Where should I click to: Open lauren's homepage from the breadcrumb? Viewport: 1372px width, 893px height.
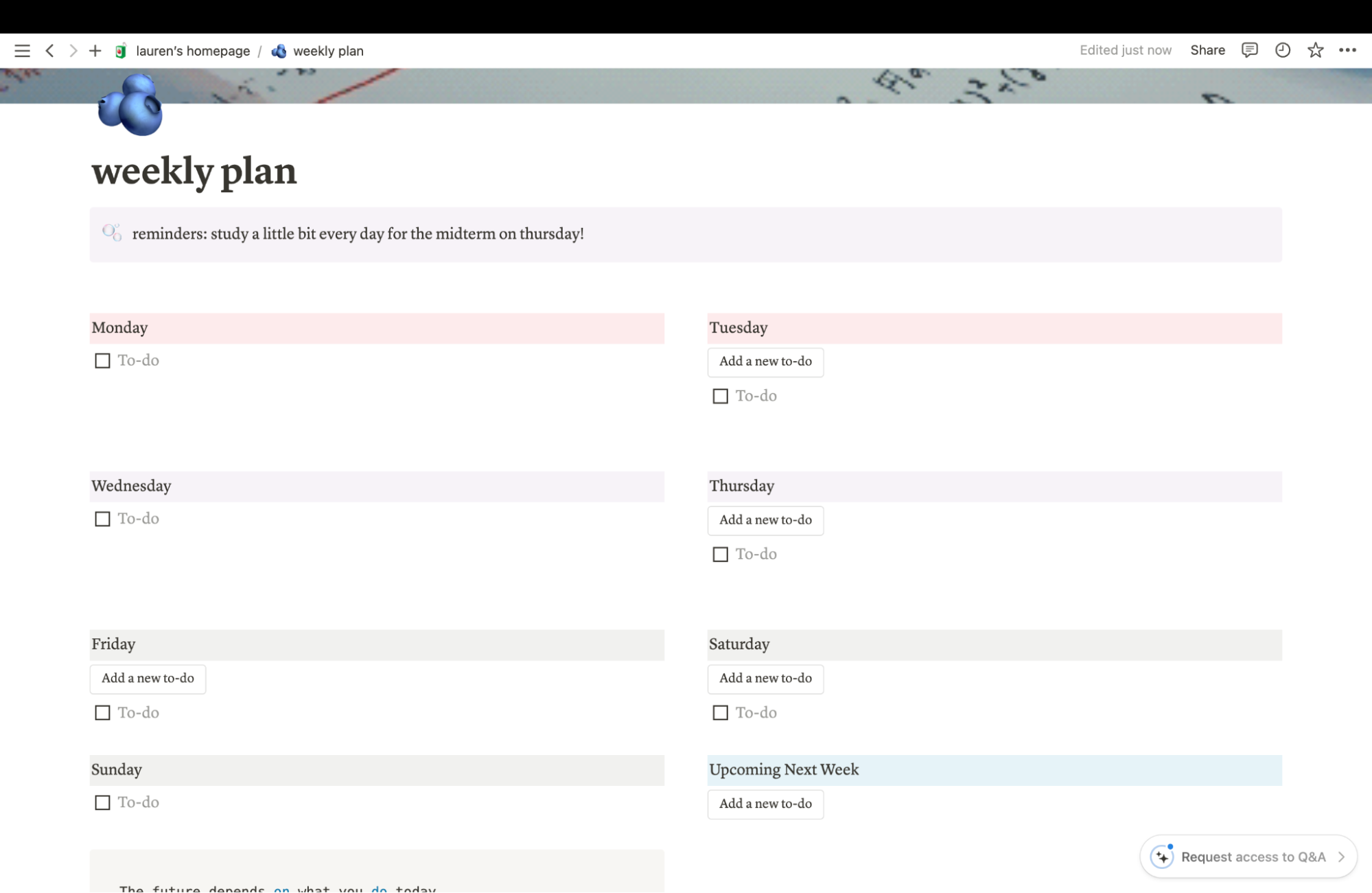tap(193, 50)
